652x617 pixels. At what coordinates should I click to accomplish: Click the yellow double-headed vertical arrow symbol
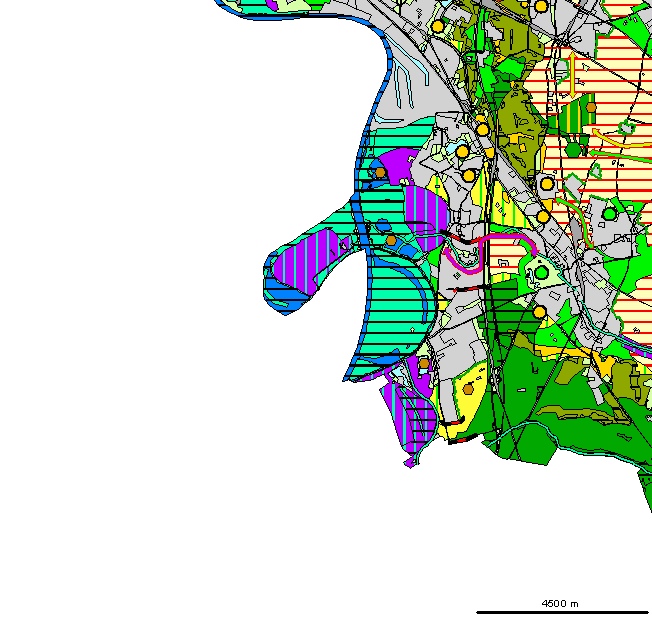573,75
